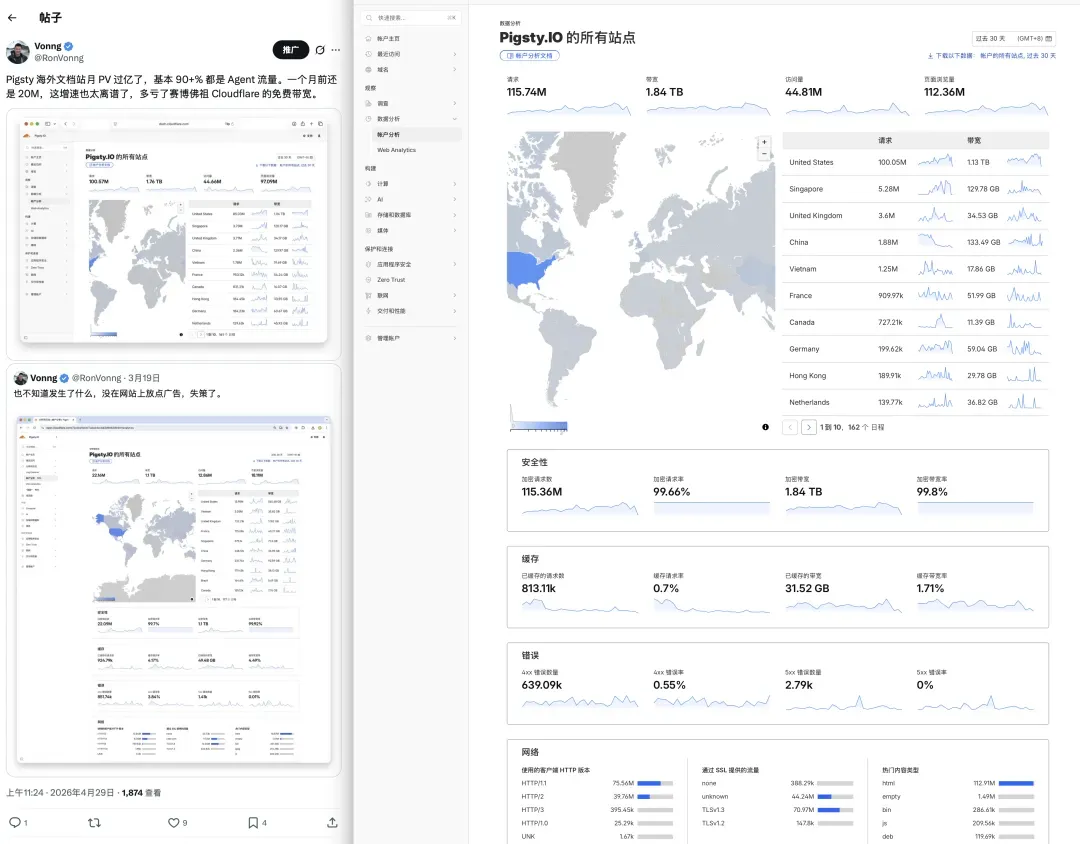
Task: Open Zero Trust in the sidebar
Action: coord(391,280)
